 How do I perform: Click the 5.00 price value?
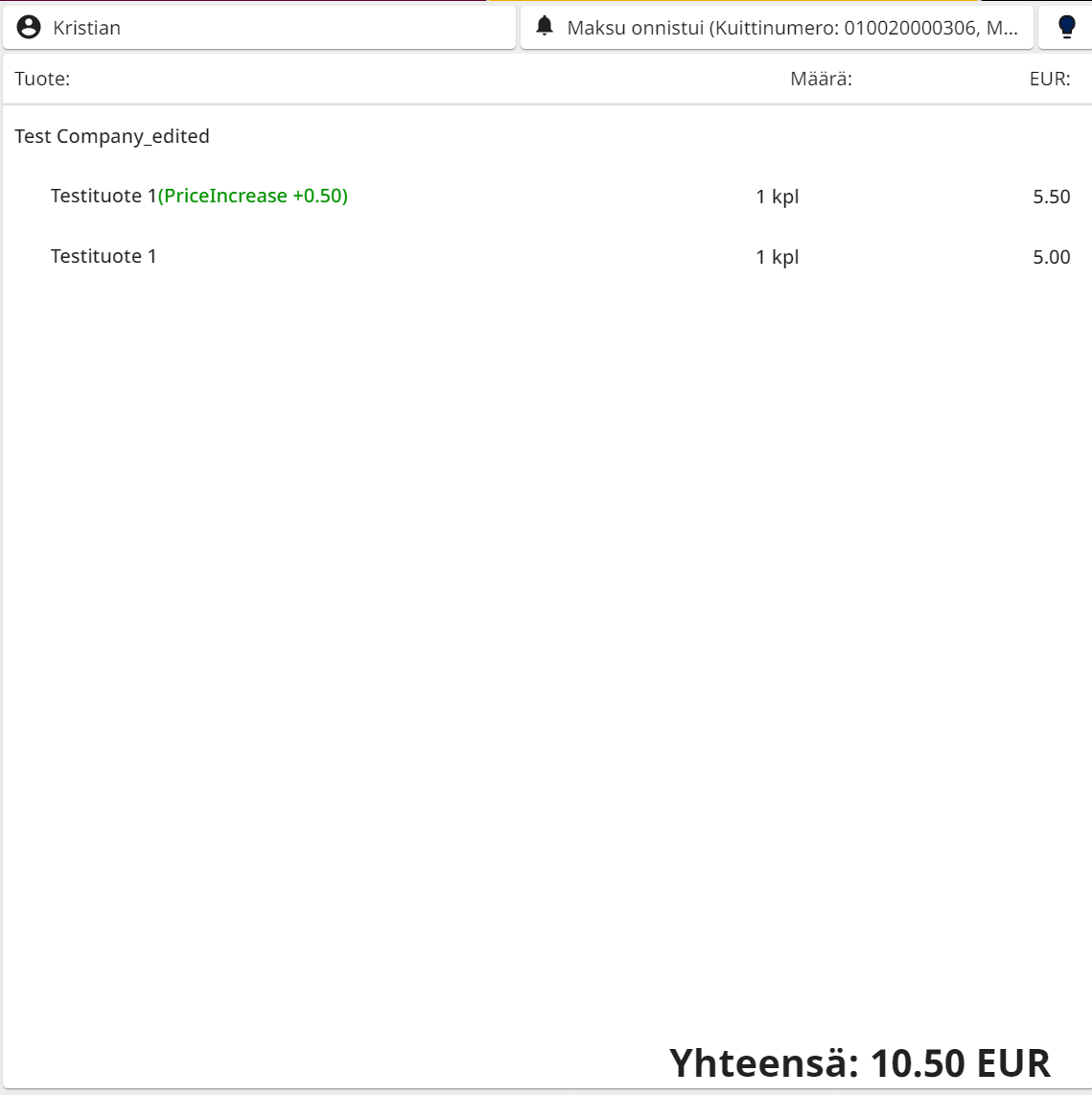click(x=1052, y=257)
